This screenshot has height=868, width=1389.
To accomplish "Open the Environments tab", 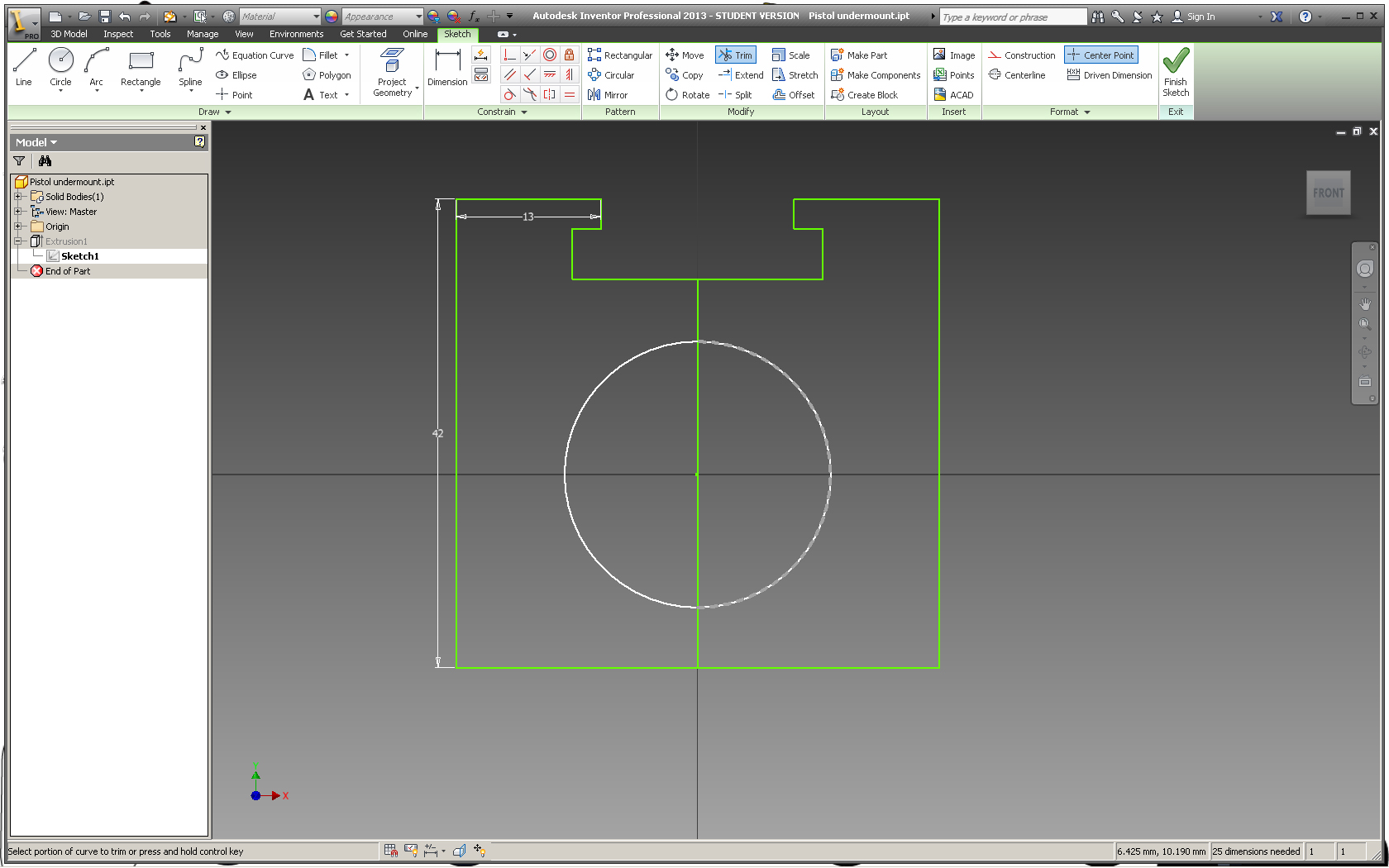I will pos(296,34).
